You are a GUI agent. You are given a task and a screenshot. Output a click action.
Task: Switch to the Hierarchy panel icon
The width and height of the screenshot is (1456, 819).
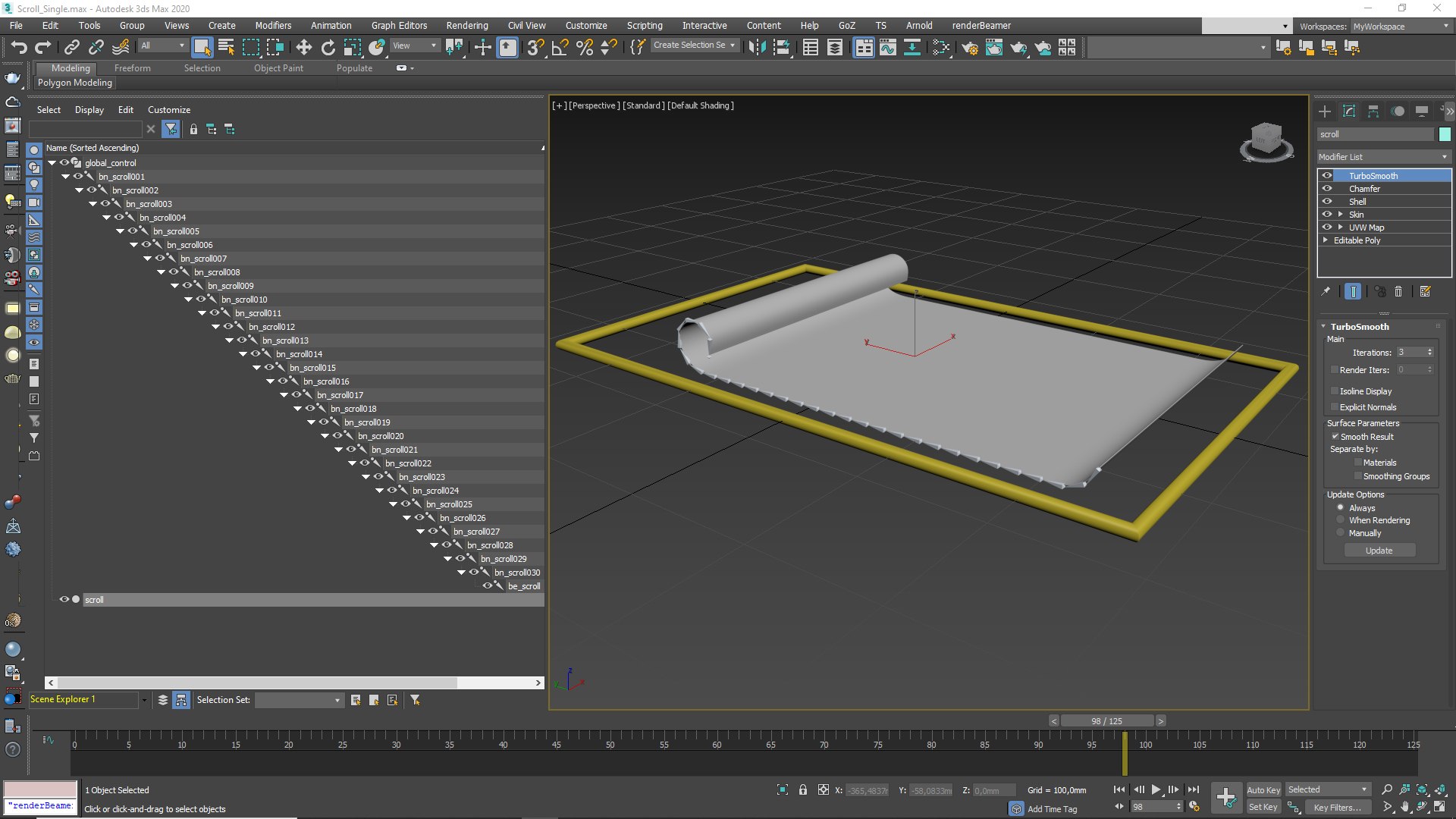point(1373,111)
